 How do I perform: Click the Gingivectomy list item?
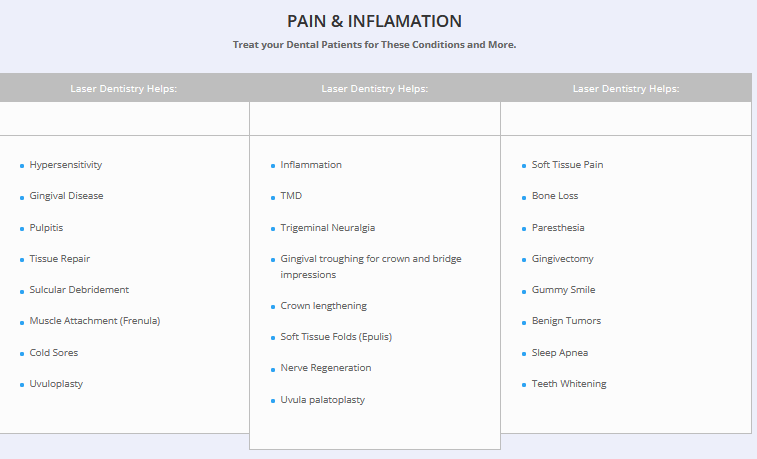tap(563, 259)
